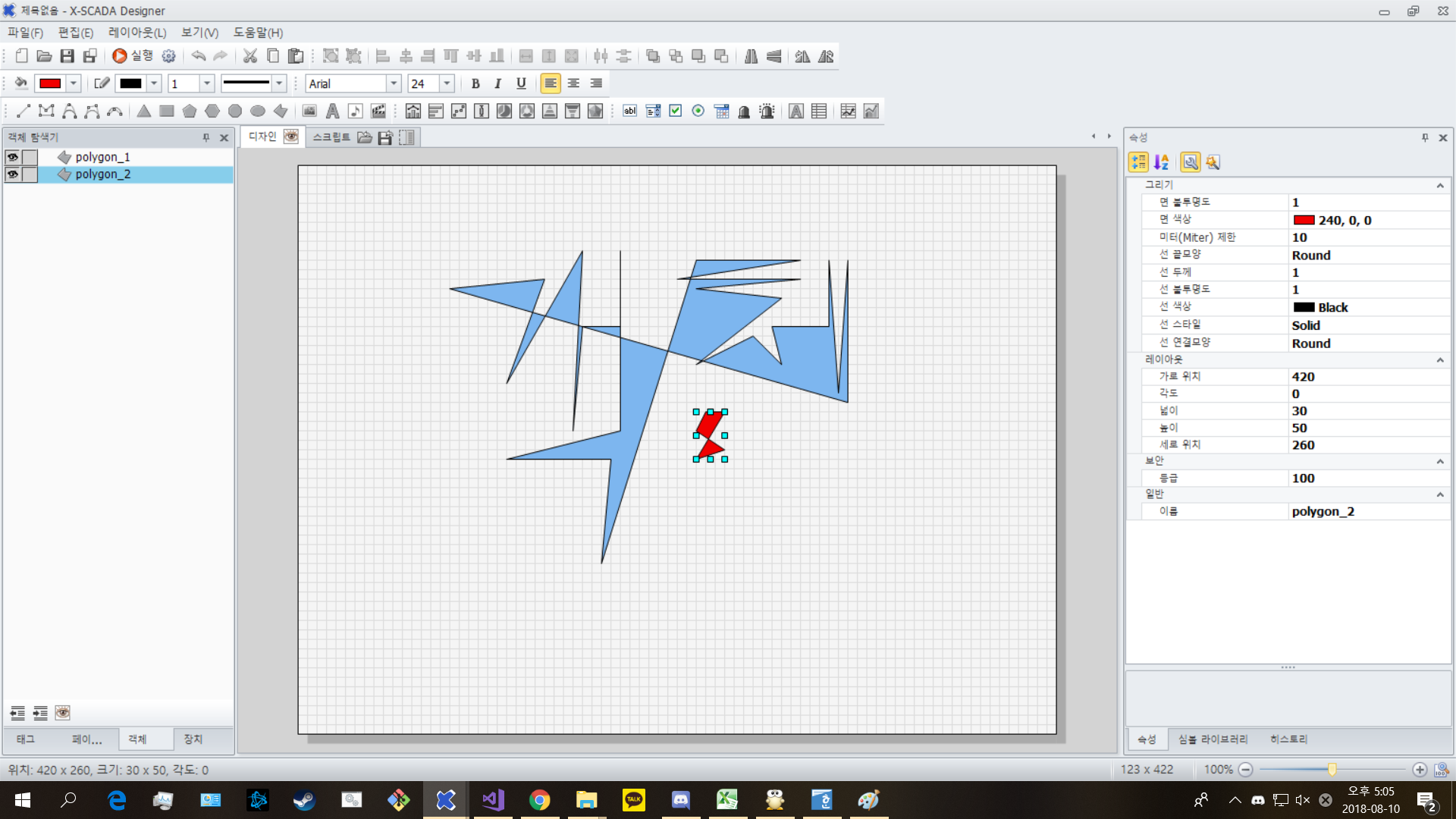This screenshot has width=1456, height=819.
Task: Bring object to front icon
Action: pos(653,56)
